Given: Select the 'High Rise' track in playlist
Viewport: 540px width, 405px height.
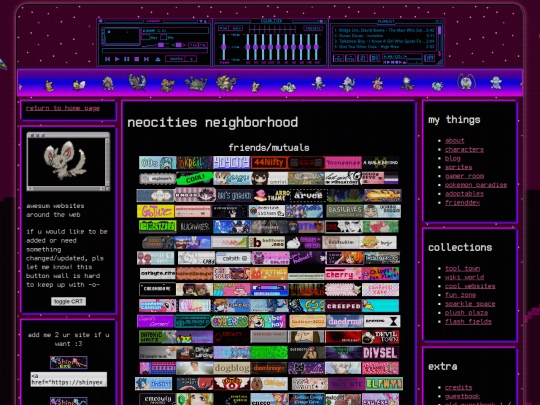Looking at the screenshot, I should point(384,46).
